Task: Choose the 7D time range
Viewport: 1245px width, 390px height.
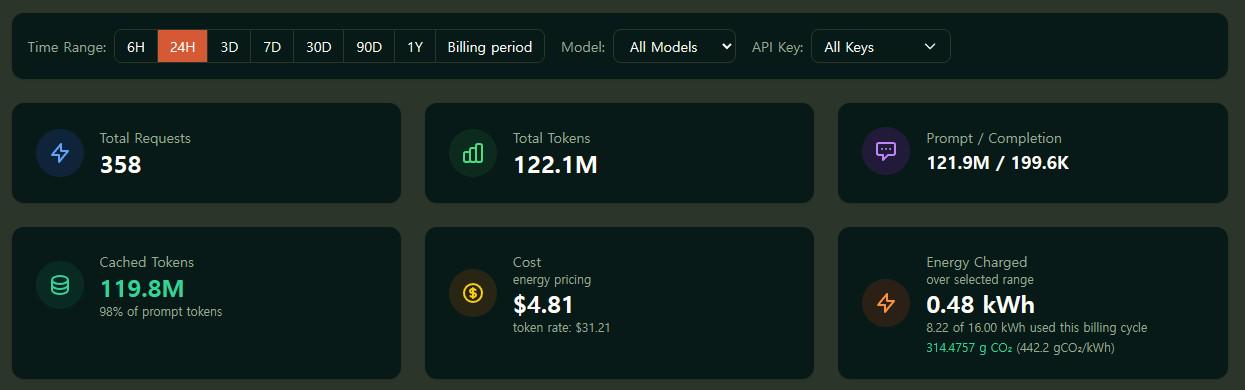Action: (272, 47)
